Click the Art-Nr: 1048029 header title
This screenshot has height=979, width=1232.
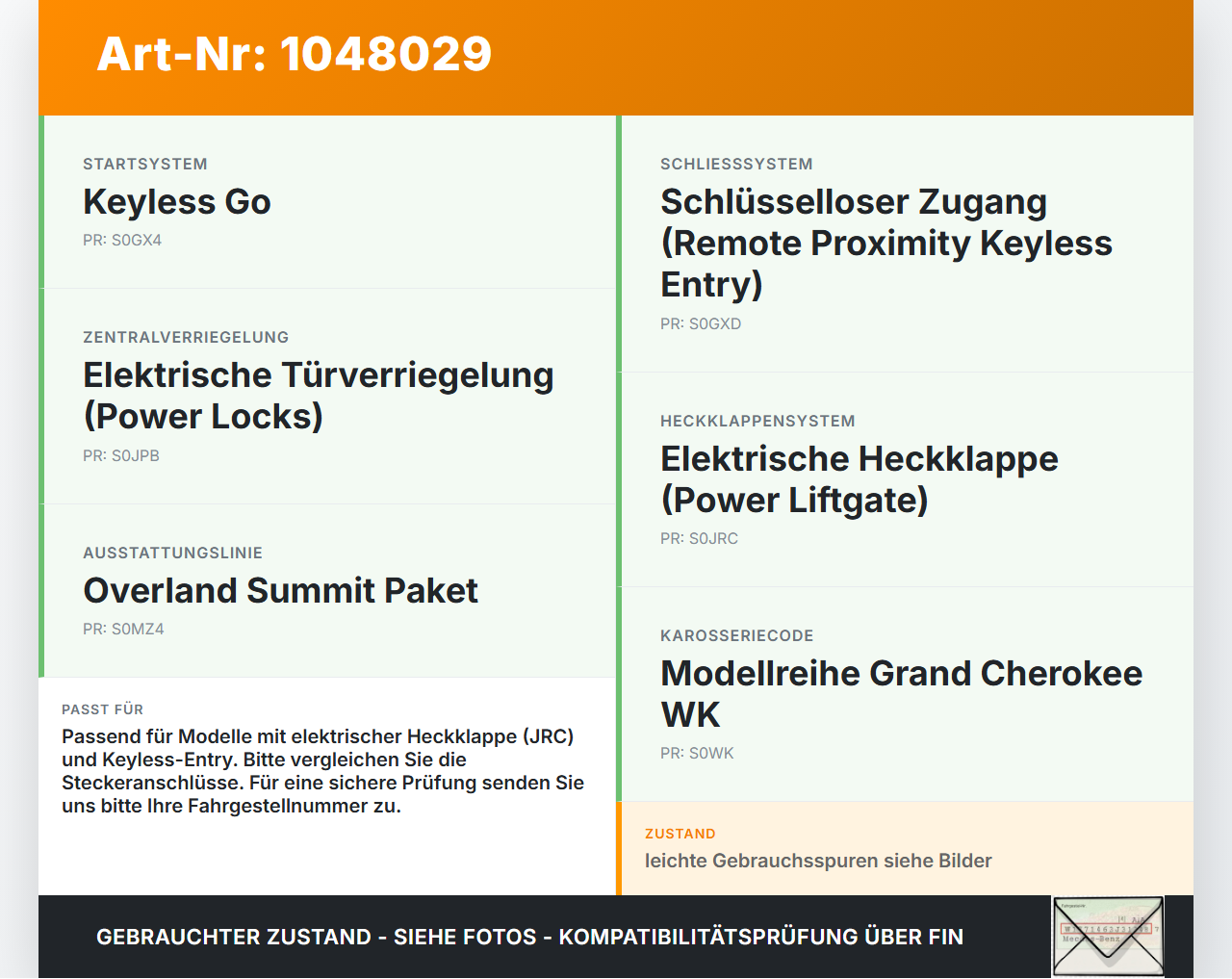point(295,54)
